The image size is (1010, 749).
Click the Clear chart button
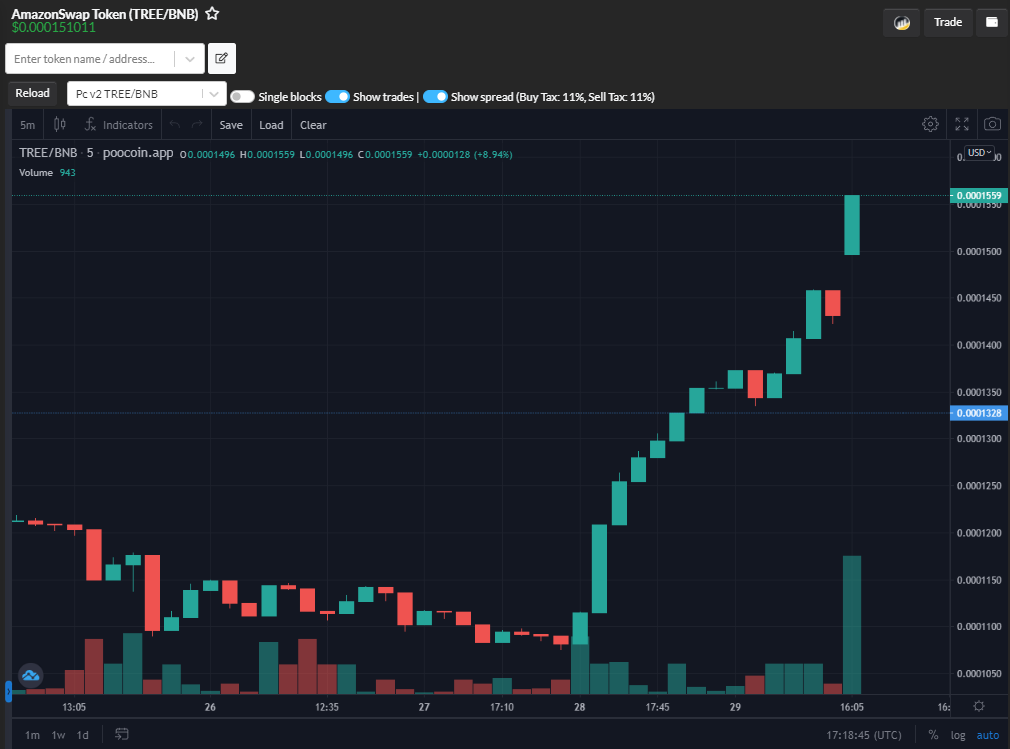pos(313,125)
